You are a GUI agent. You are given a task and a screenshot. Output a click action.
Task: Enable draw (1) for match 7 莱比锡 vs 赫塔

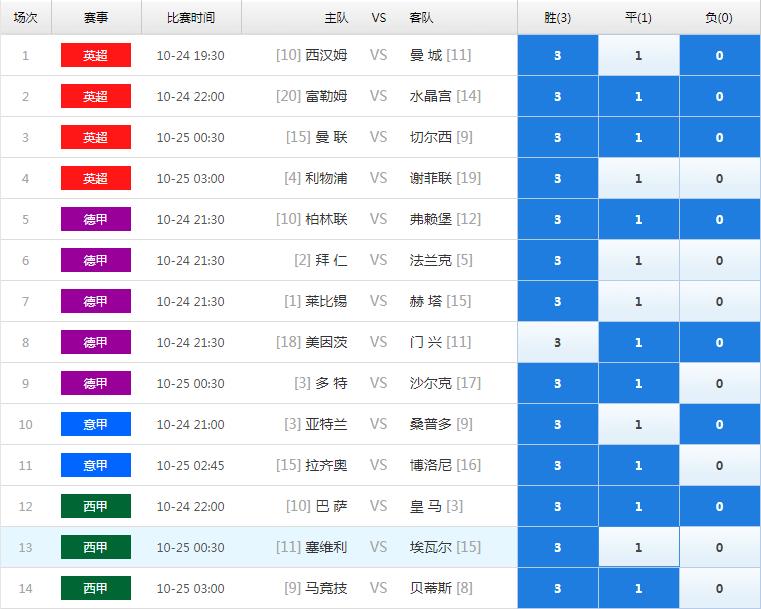pyautogui.click(x=639, y=301)
